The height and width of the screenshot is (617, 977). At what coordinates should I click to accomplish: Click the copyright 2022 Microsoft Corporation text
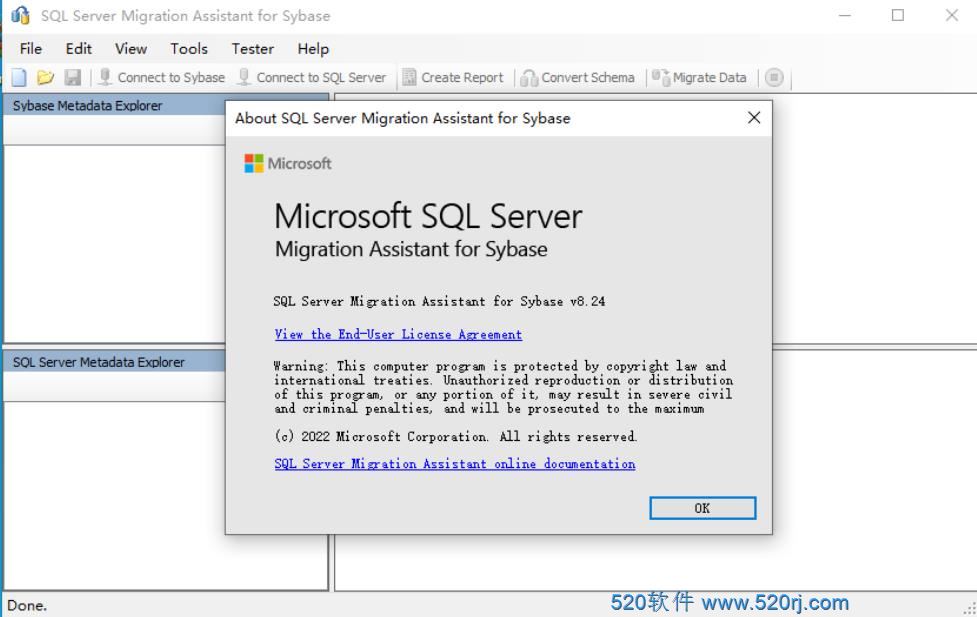[x=455, y=436]
